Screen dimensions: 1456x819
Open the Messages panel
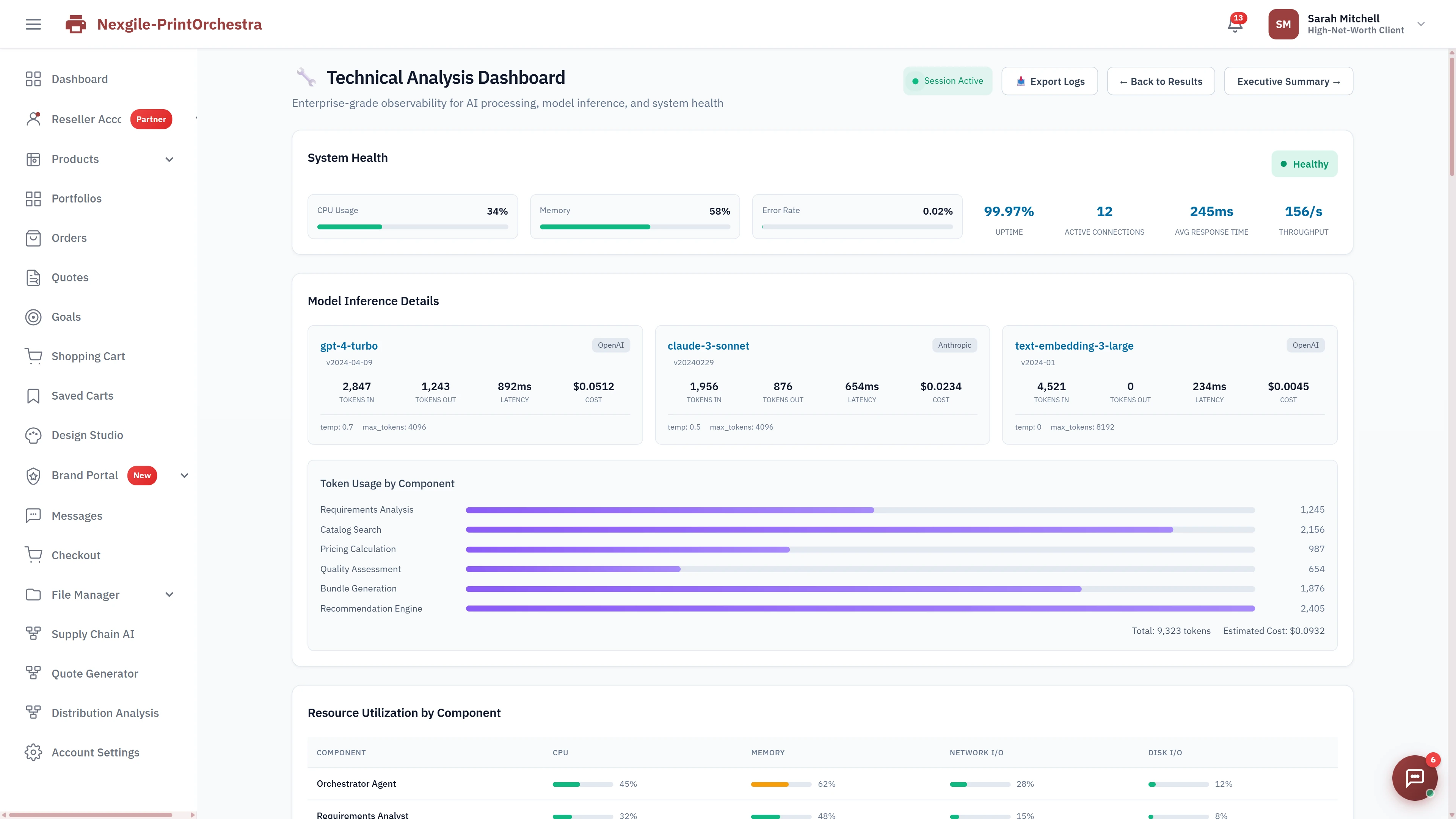77,515
